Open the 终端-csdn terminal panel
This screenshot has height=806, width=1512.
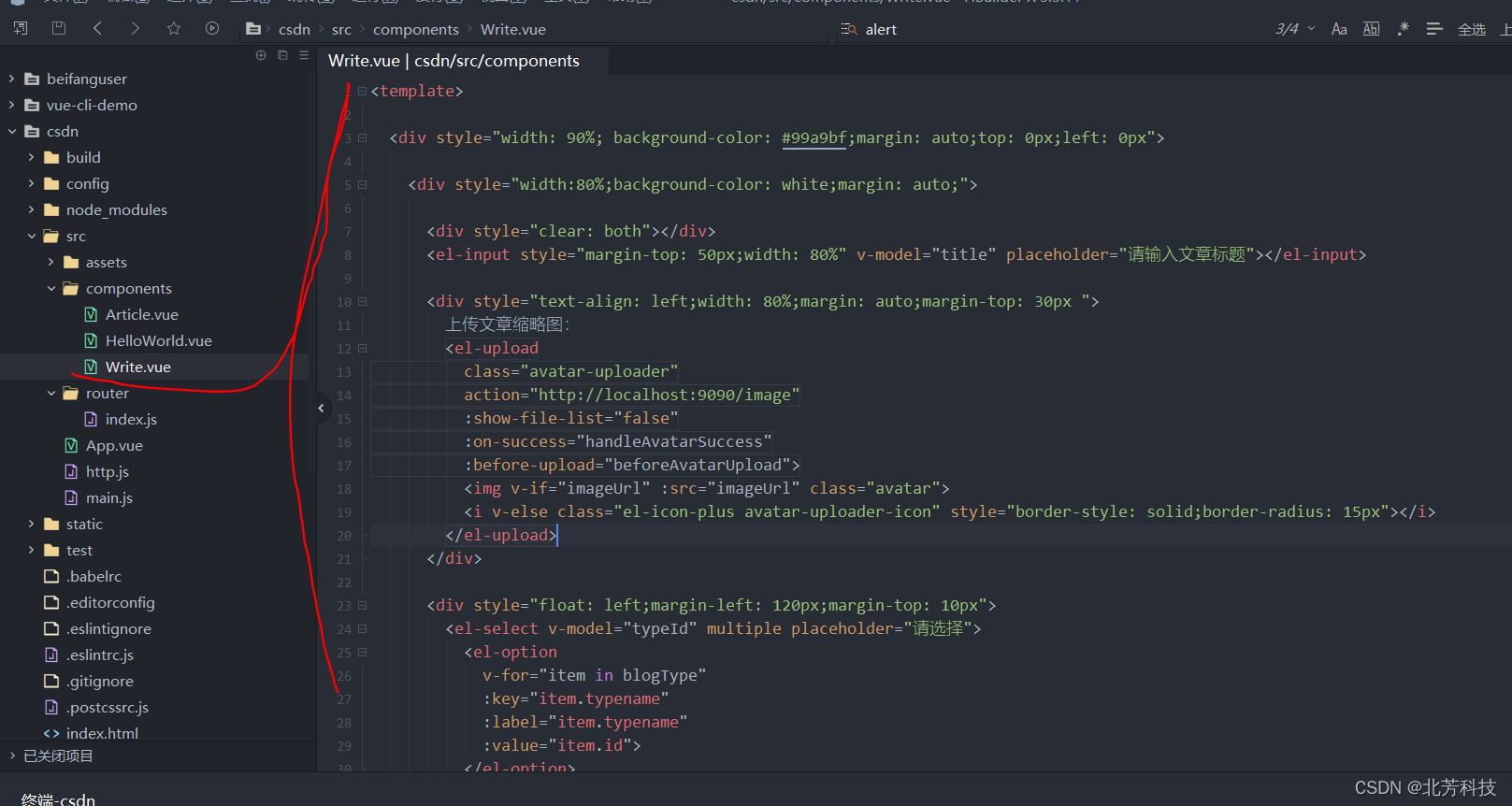(x=58, y=799)
